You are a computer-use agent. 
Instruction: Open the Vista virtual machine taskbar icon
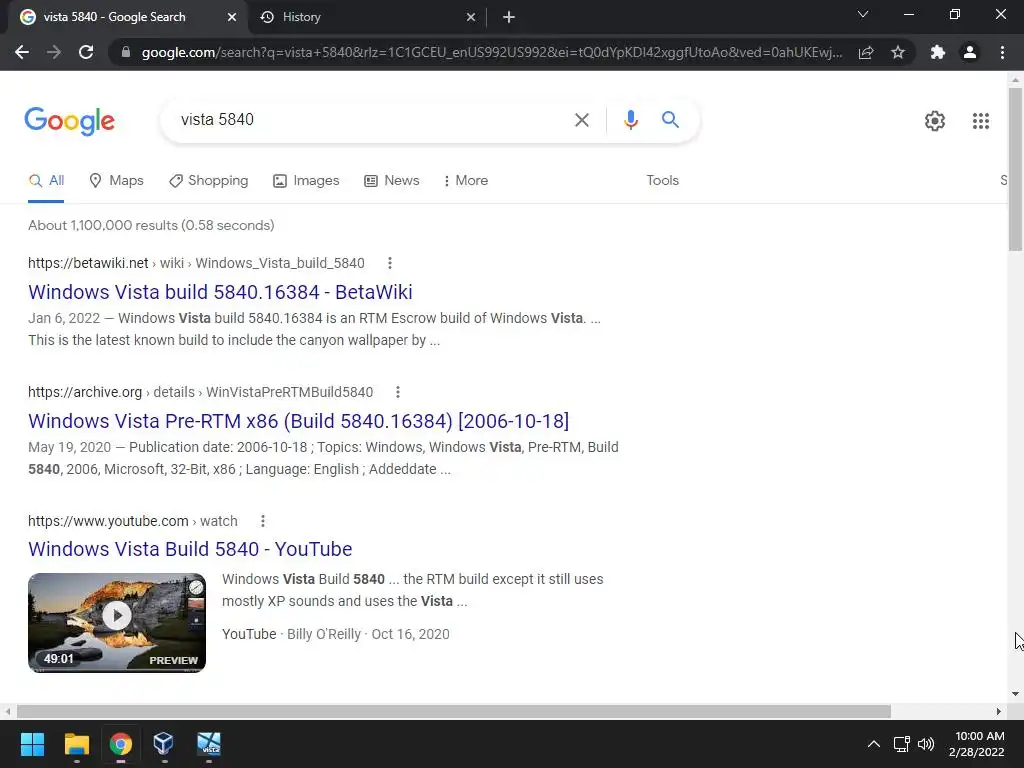pyautogui.click(x=209, y=744)
